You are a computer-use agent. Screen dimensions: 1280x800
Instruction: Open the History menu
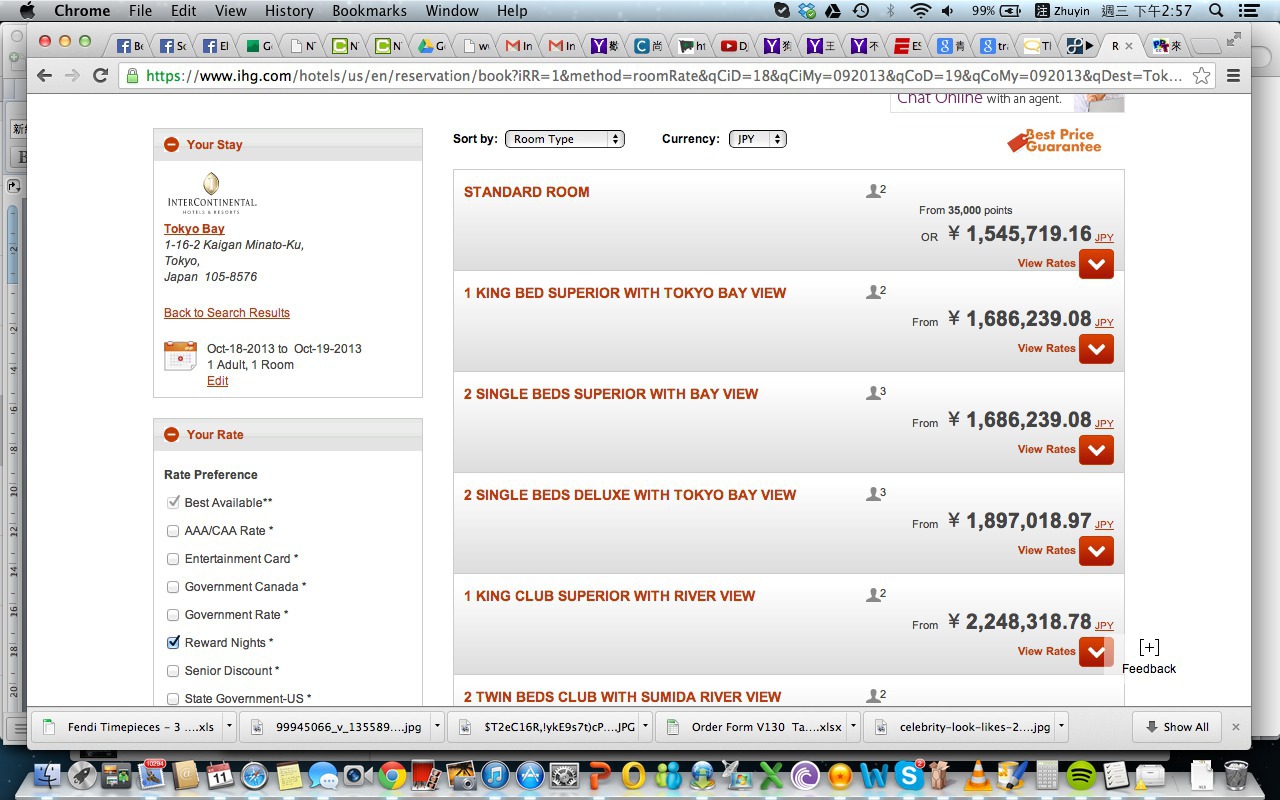(289, 11)
